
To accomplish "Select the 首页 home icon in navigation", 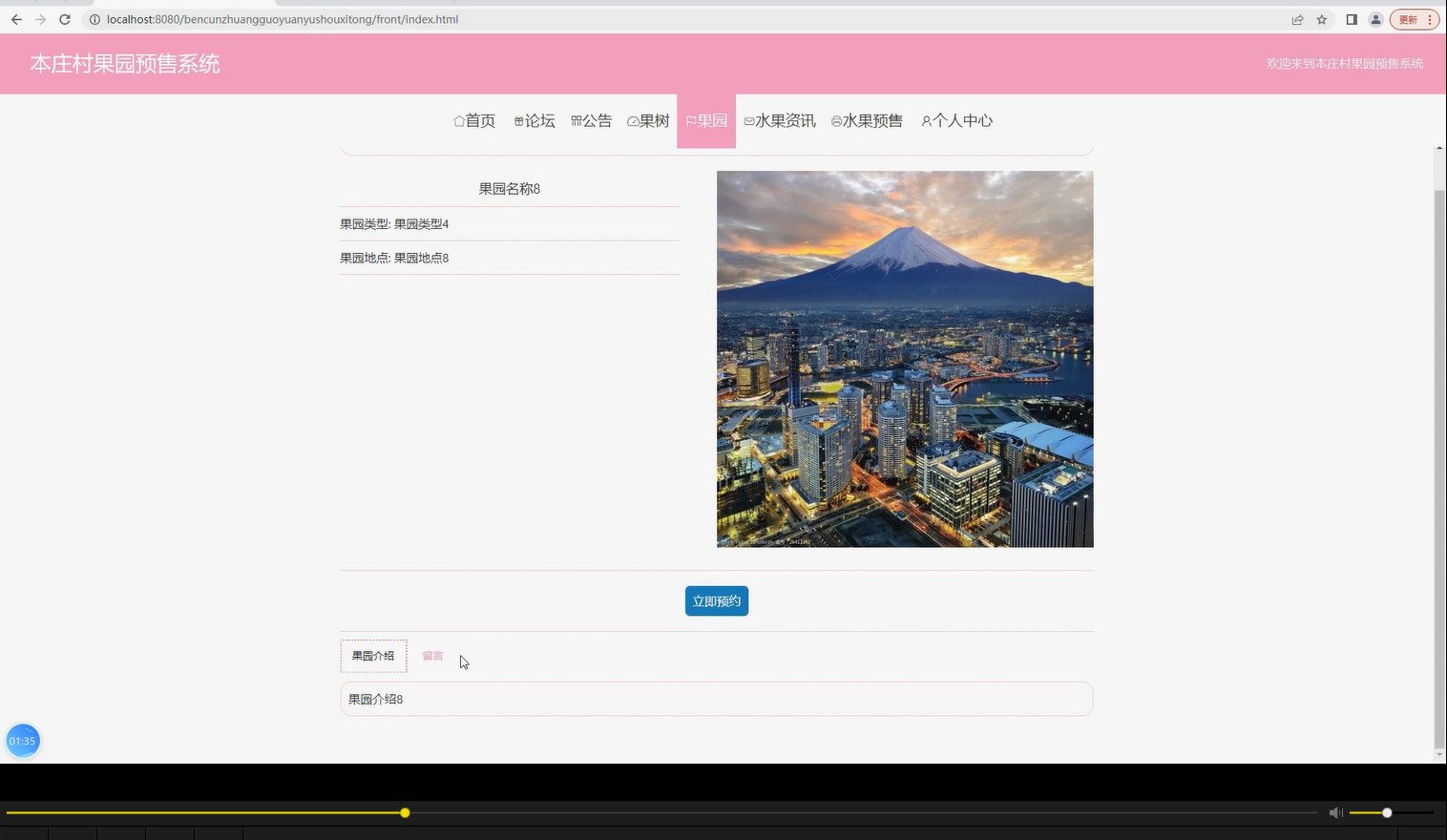I will pos(459,120).
